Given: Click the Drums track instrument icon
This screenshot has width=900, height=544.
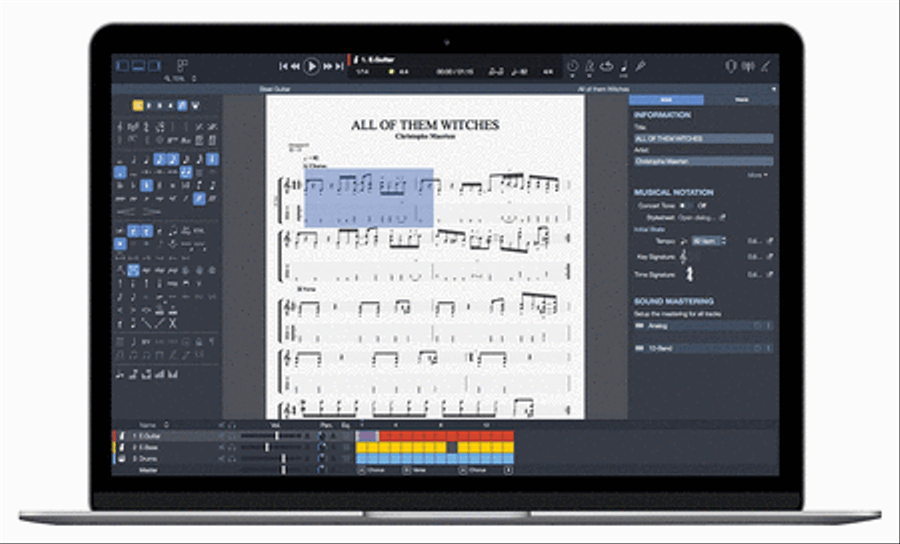Looking at the screenshot, I should [122, 459].
